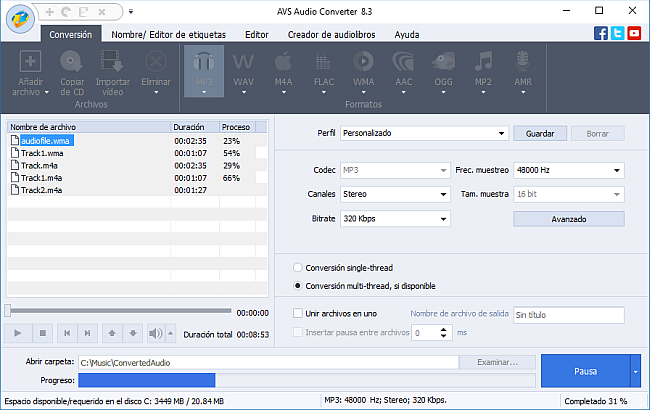Open the Creador de audiolibros tab
This screenshot has height=410, width=650.
point(331,34)
